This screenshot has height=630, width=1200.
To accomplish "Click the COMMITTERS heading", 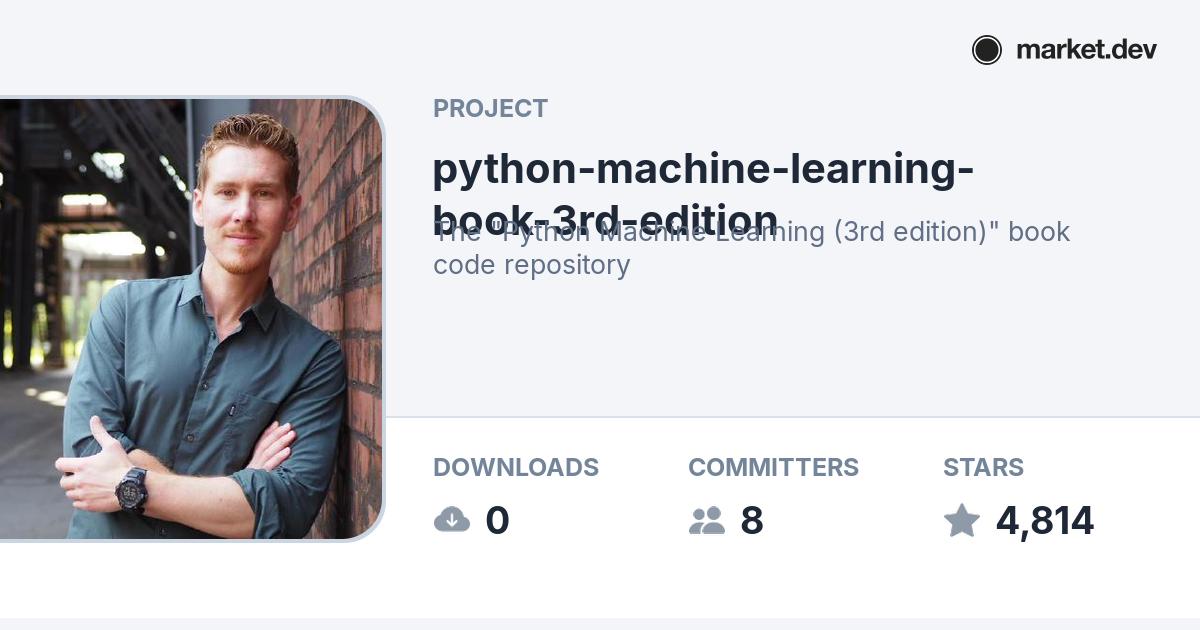I will (773, 467).
